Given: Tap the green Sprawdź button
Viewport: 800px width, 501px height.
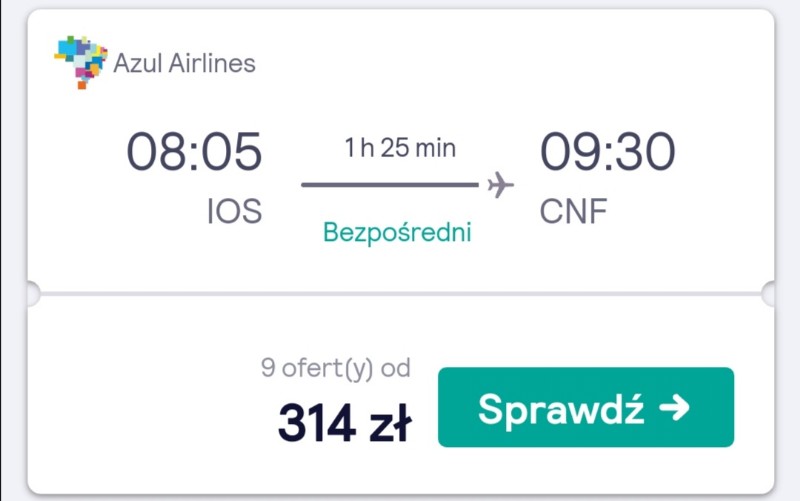Looking at the screenshot, I should [x=586, y=407].
